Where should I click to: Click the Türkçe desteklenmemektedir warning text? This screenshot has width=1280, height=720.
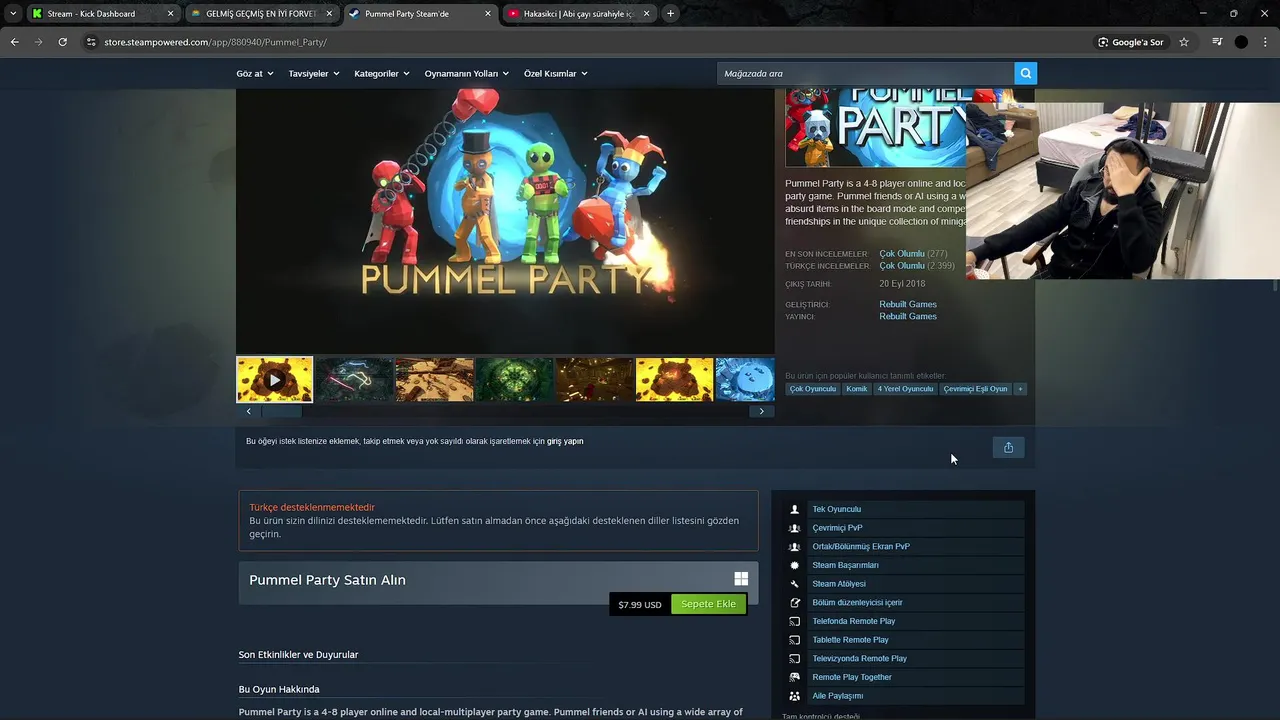(312, 507)
